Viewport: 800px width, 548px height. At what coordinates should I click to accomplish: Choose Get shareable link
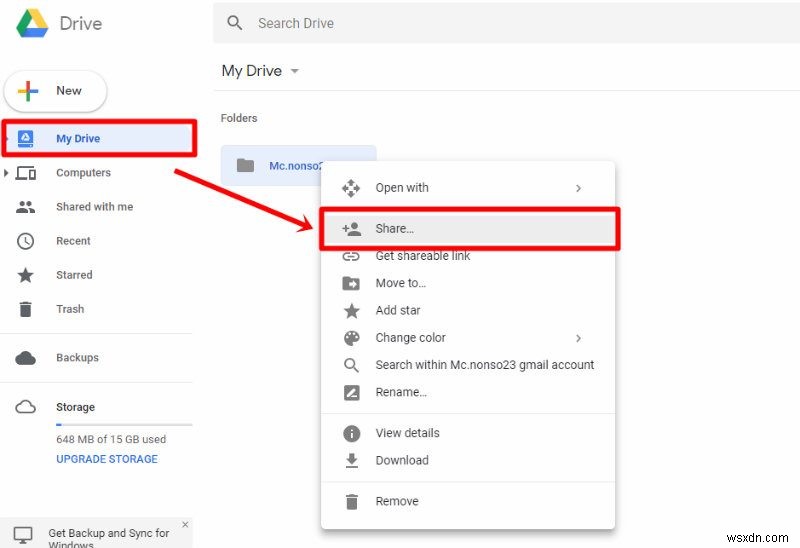tap(468, 256)
